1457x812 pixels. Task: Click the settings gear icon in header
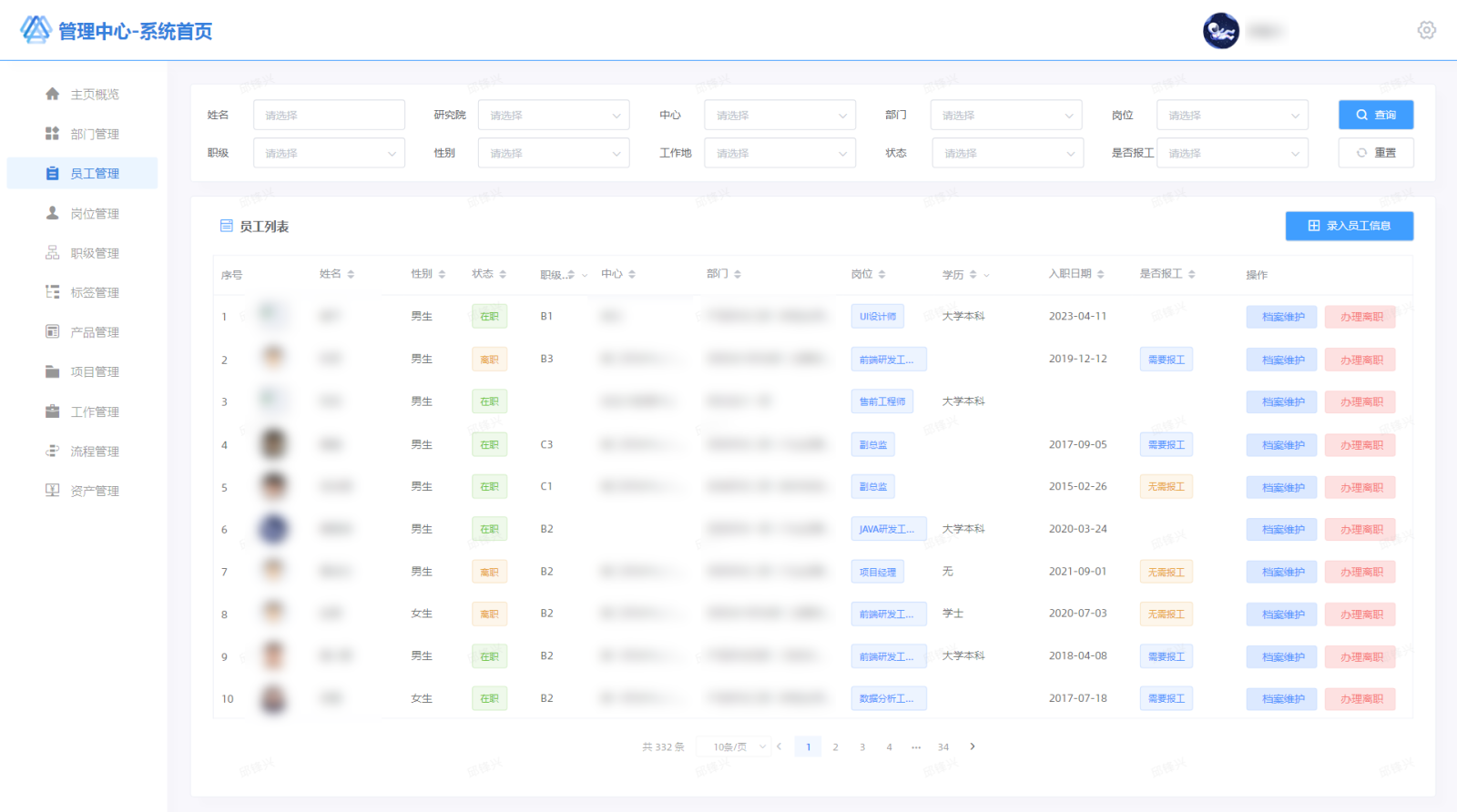tap(1426, 30)
